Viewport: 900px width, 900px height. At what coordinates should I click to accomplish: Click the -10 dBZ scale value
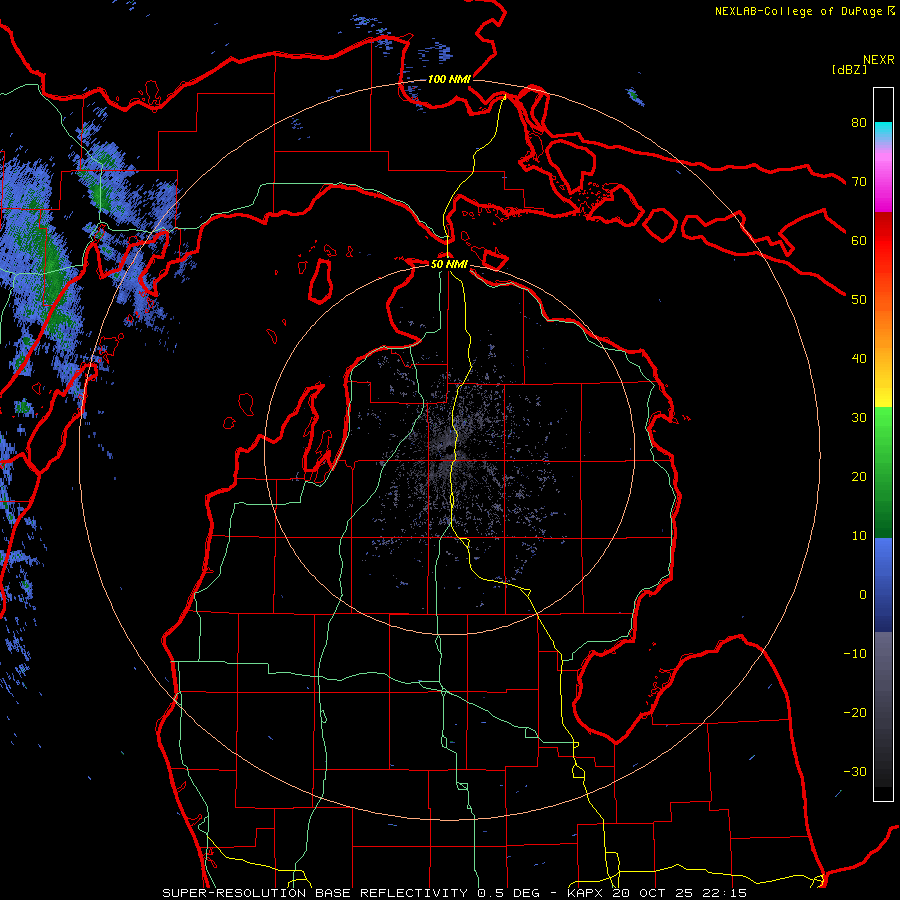point(855,654)
